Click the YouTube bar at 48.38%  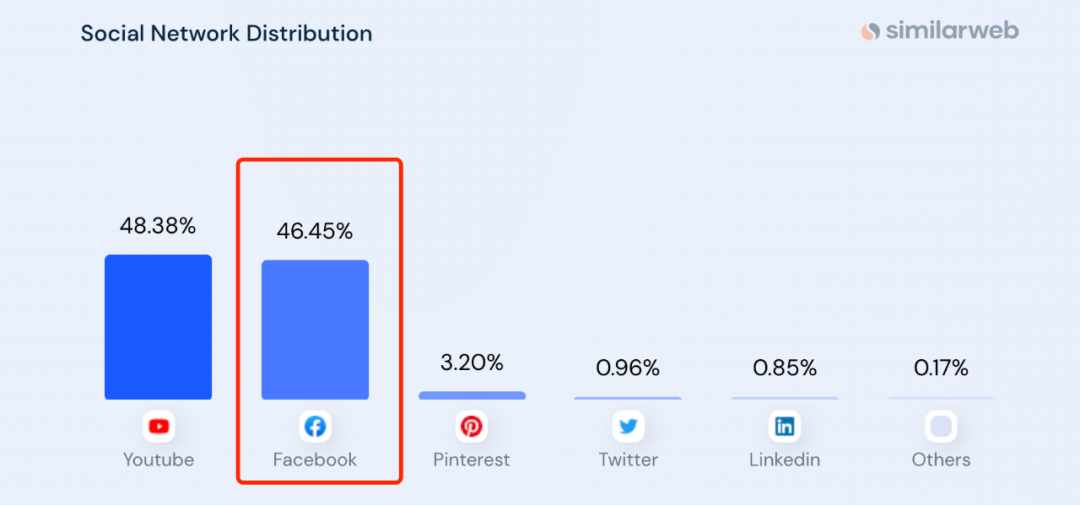[158, 327]
